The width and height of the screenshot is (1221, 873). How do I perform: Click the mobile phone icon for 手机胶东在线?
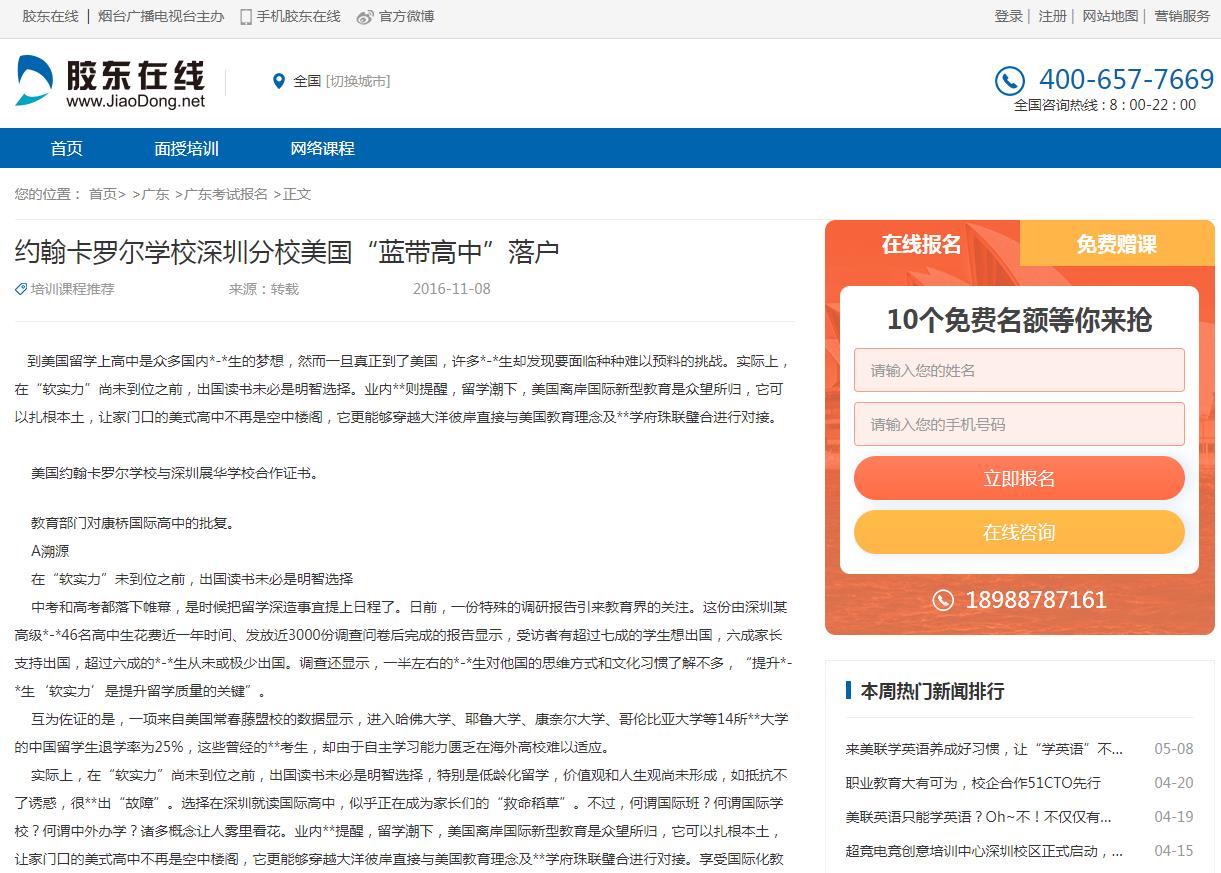coord(246,17)
